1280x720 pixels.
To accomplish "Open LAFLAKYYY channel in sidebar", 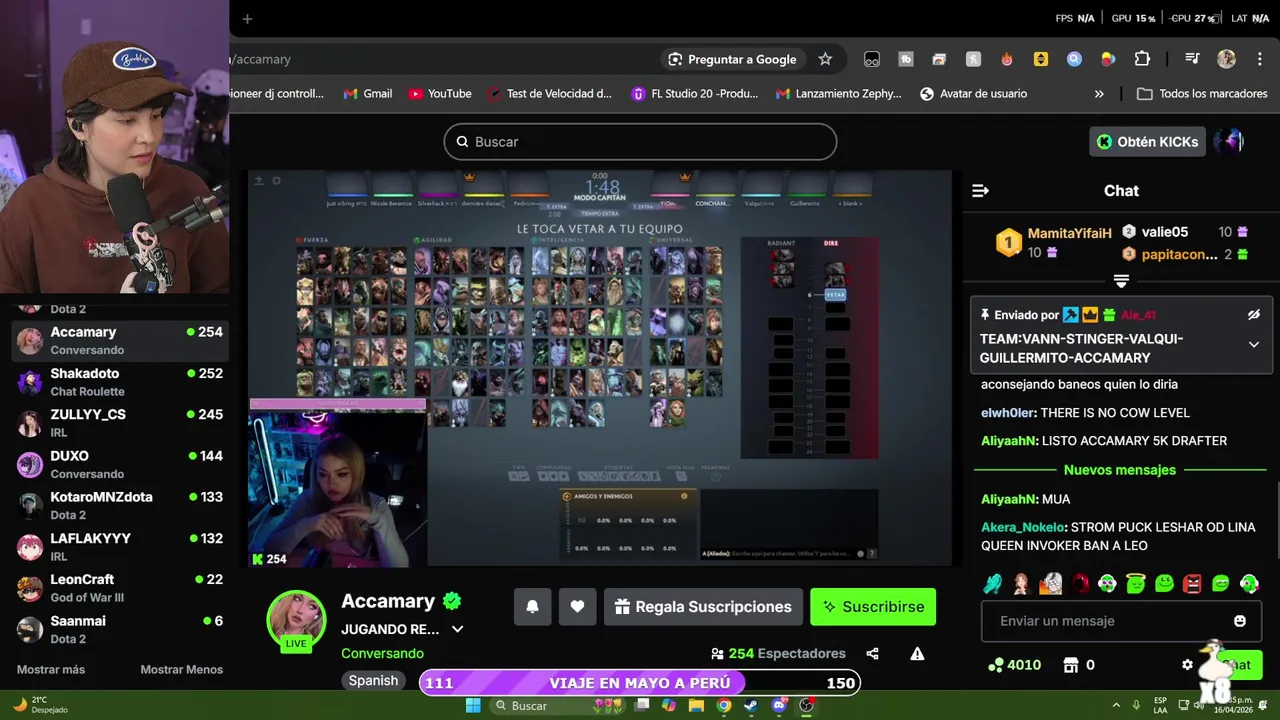I will point(120,547).
